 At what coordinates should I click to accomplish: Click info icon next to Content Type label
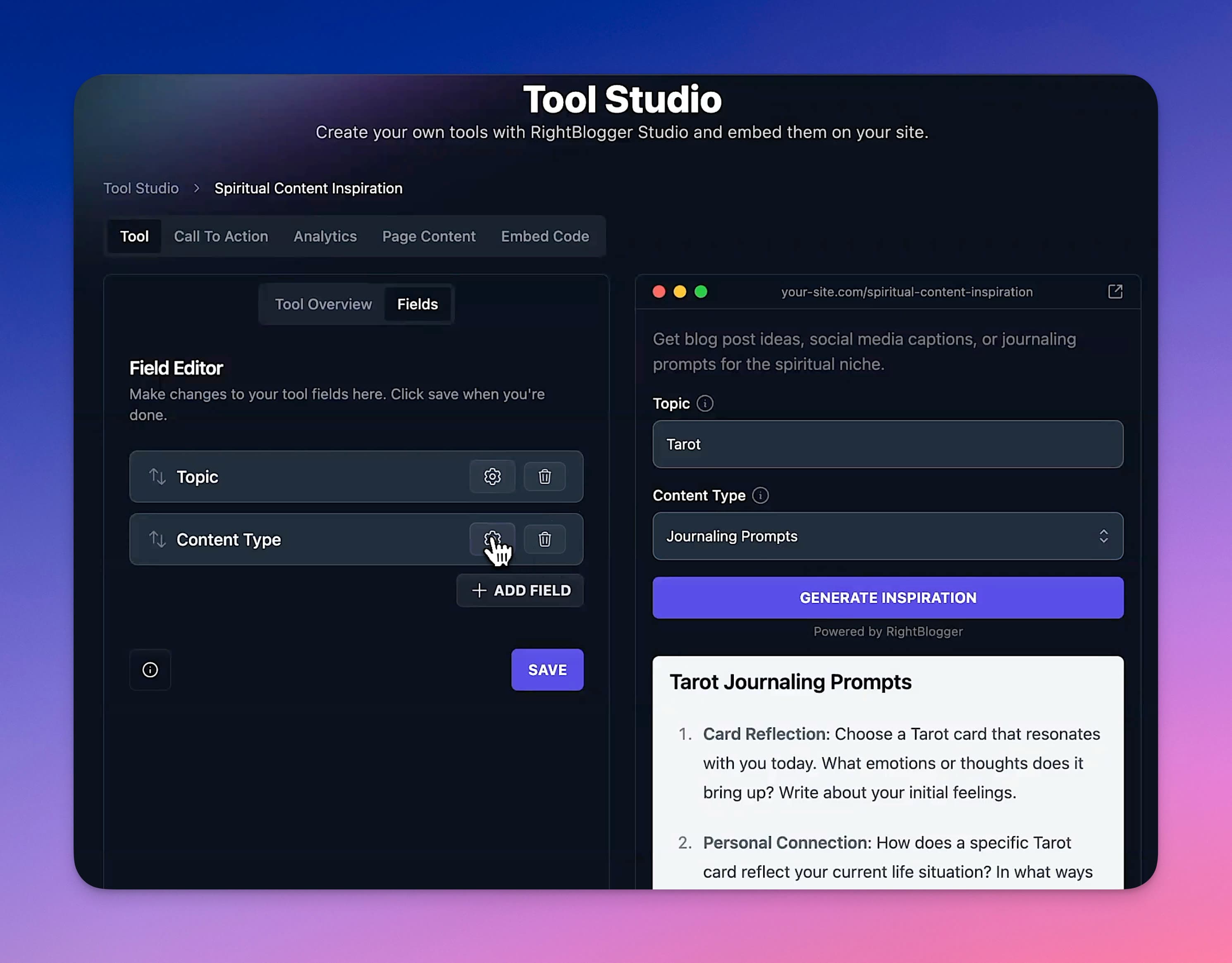click(x=760, y=495)
